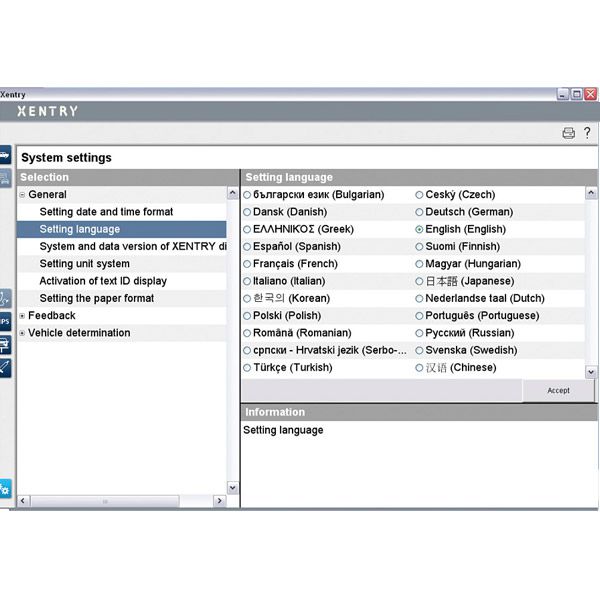Choose the Français (French) radio button
The width and height of the screenshot is (600, 600).
[x=247, y=264]
